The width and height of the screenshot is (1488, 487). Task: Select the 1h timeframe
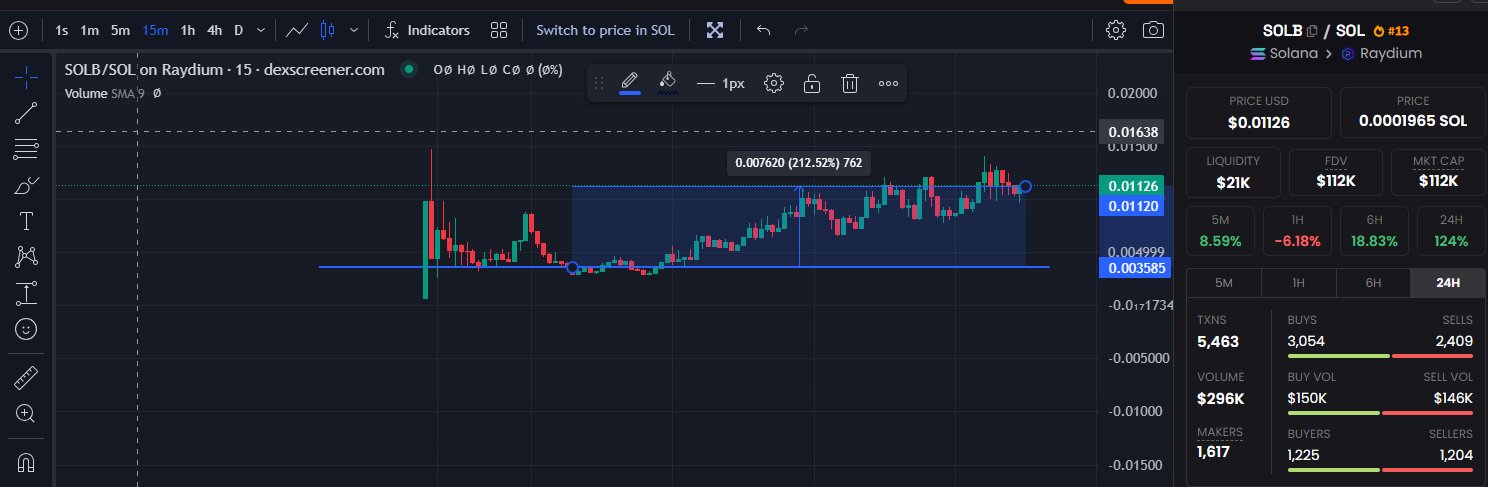[188, 30]
